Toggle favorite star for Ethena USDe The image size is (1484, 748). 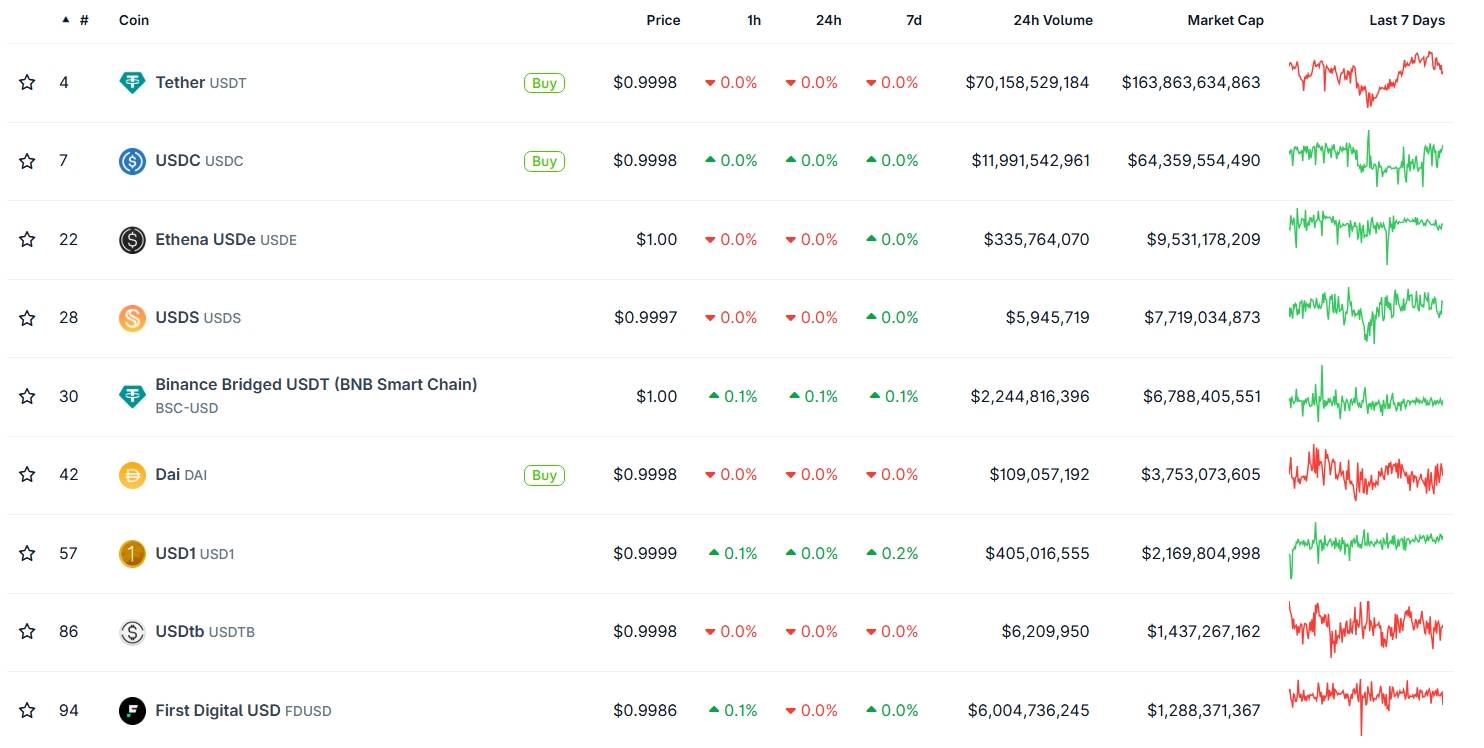(27, 240)
